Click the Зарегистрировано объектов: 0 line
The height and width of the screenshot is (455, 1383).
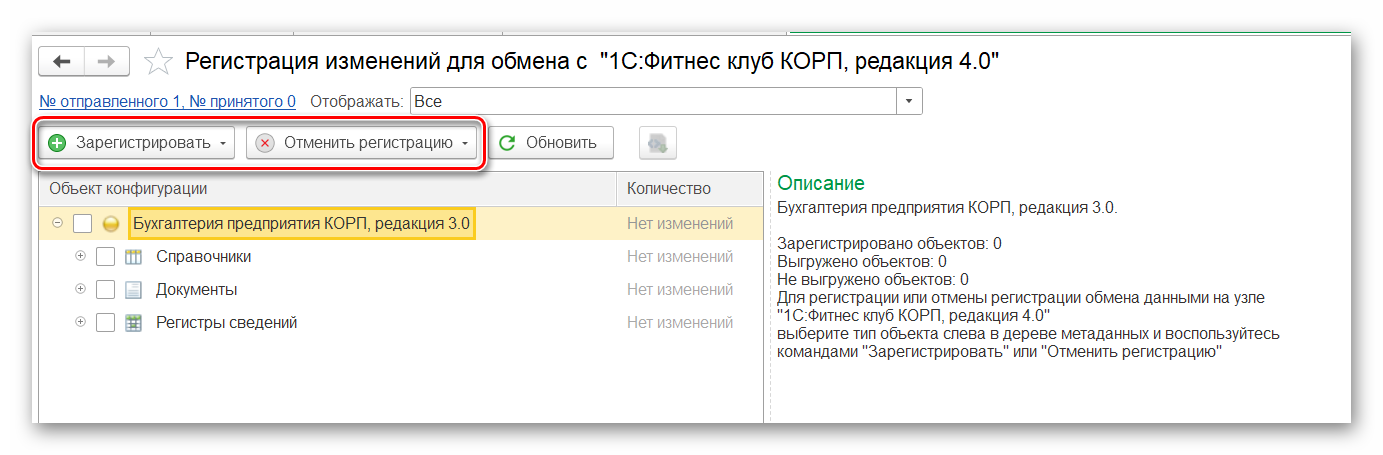[x=889, y=243]
